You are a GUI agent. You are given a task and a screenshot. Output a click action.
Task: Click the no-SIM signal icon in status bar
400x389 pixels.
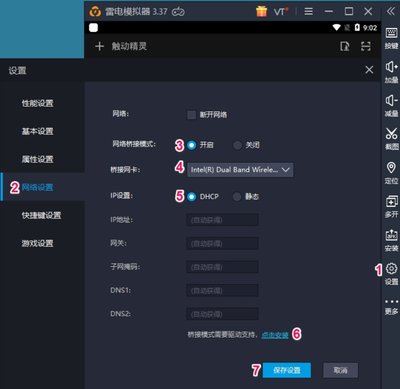347,28
